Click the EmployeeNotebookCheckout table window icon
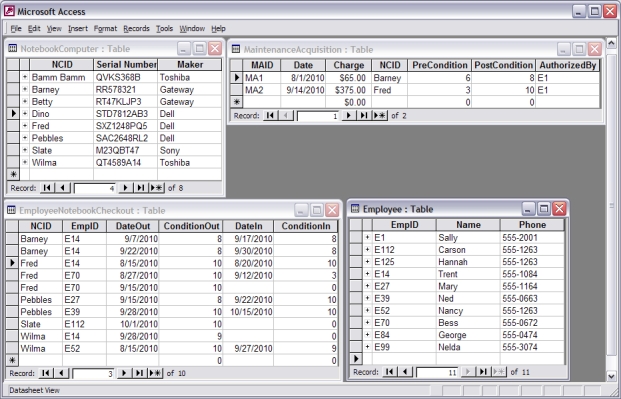The width and height of the screenshot is (621, 399). [11, 210]
